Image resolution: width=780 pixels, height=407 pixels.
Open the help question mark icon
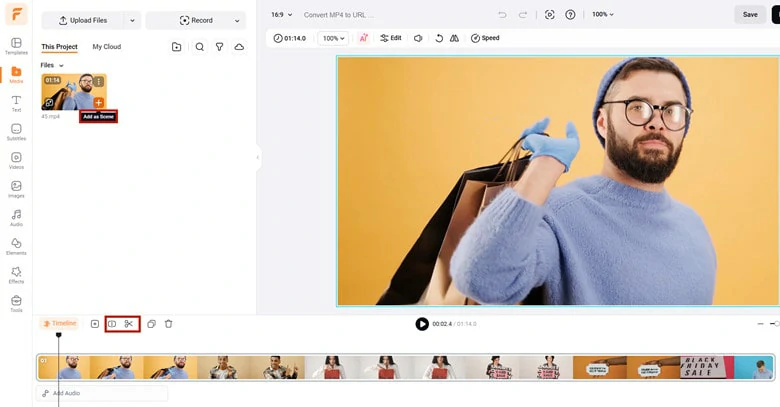571,15
